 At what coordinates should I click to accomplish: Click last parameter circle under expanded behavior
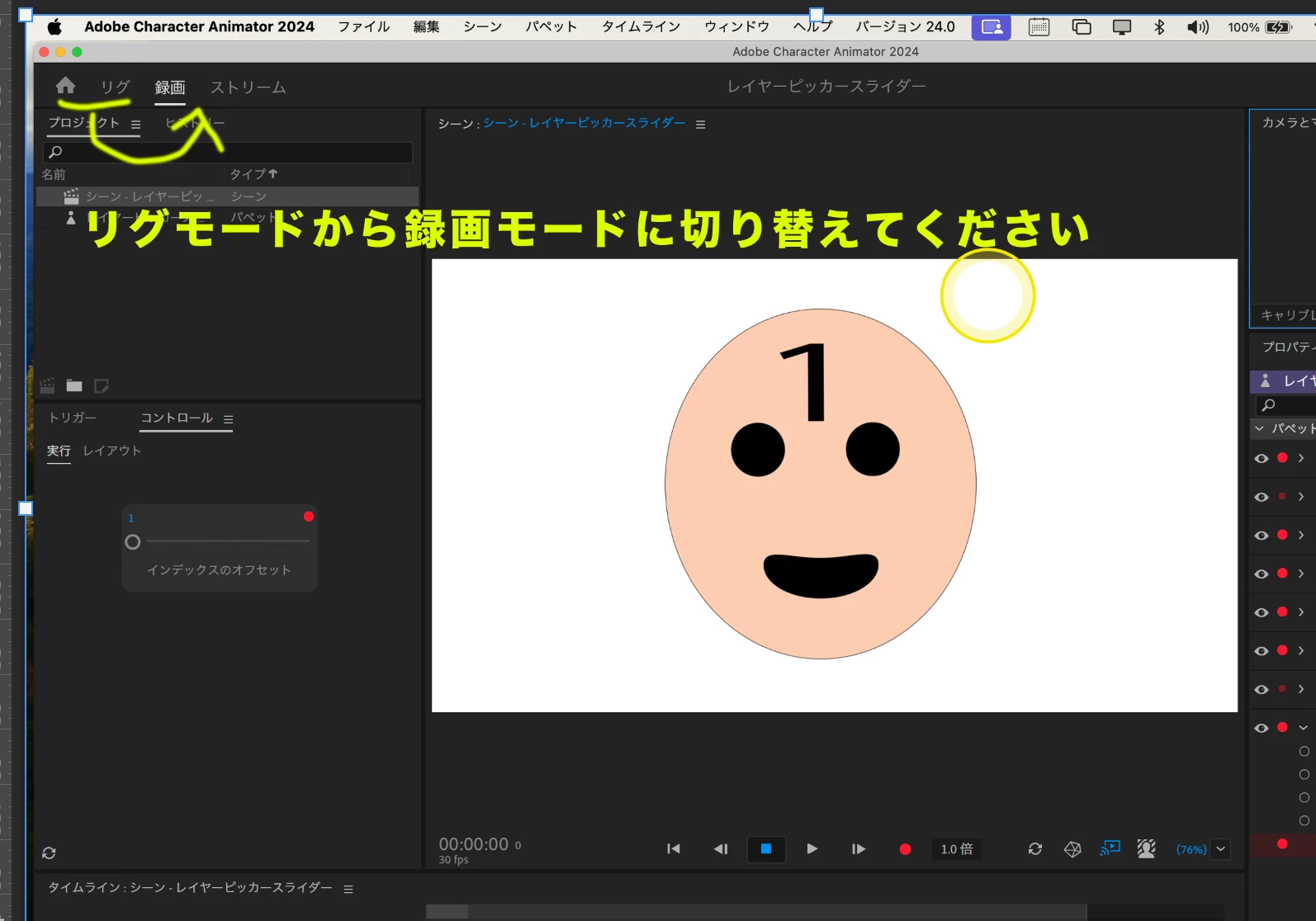[1304, 820]
